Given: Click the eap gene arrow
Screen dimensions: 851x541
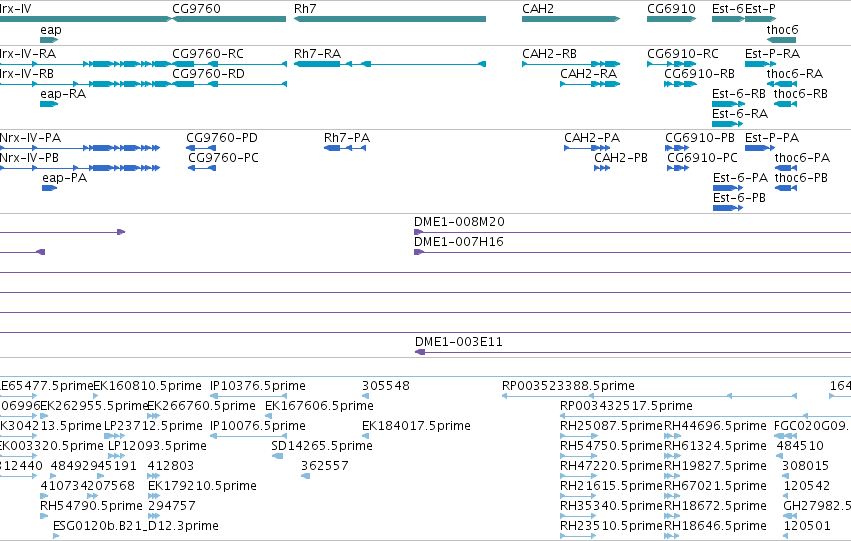Looking at the screenshot, I should click(49, 40).
